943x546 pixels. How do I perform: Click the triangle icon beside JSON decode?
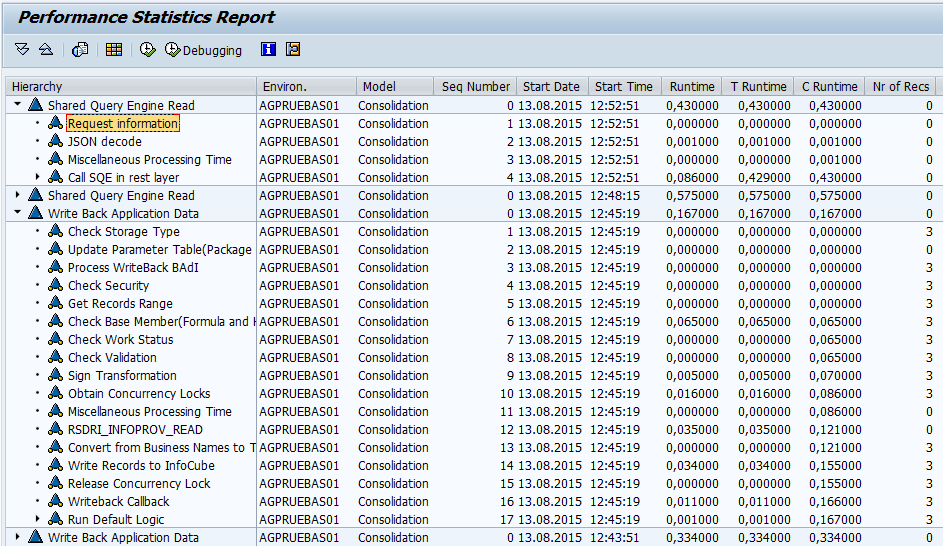point(55,142)
